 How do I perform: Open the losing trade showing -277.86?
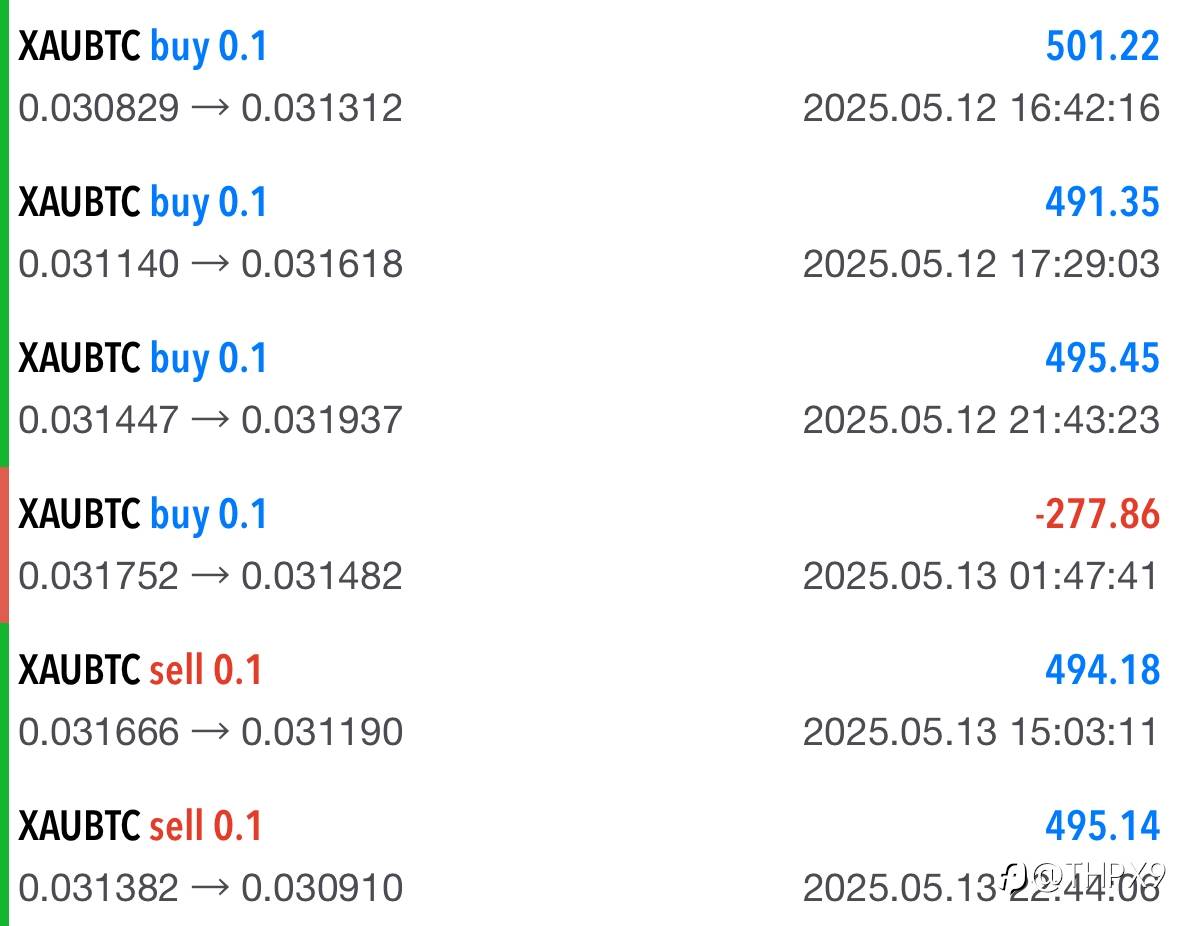coord(590,545)
